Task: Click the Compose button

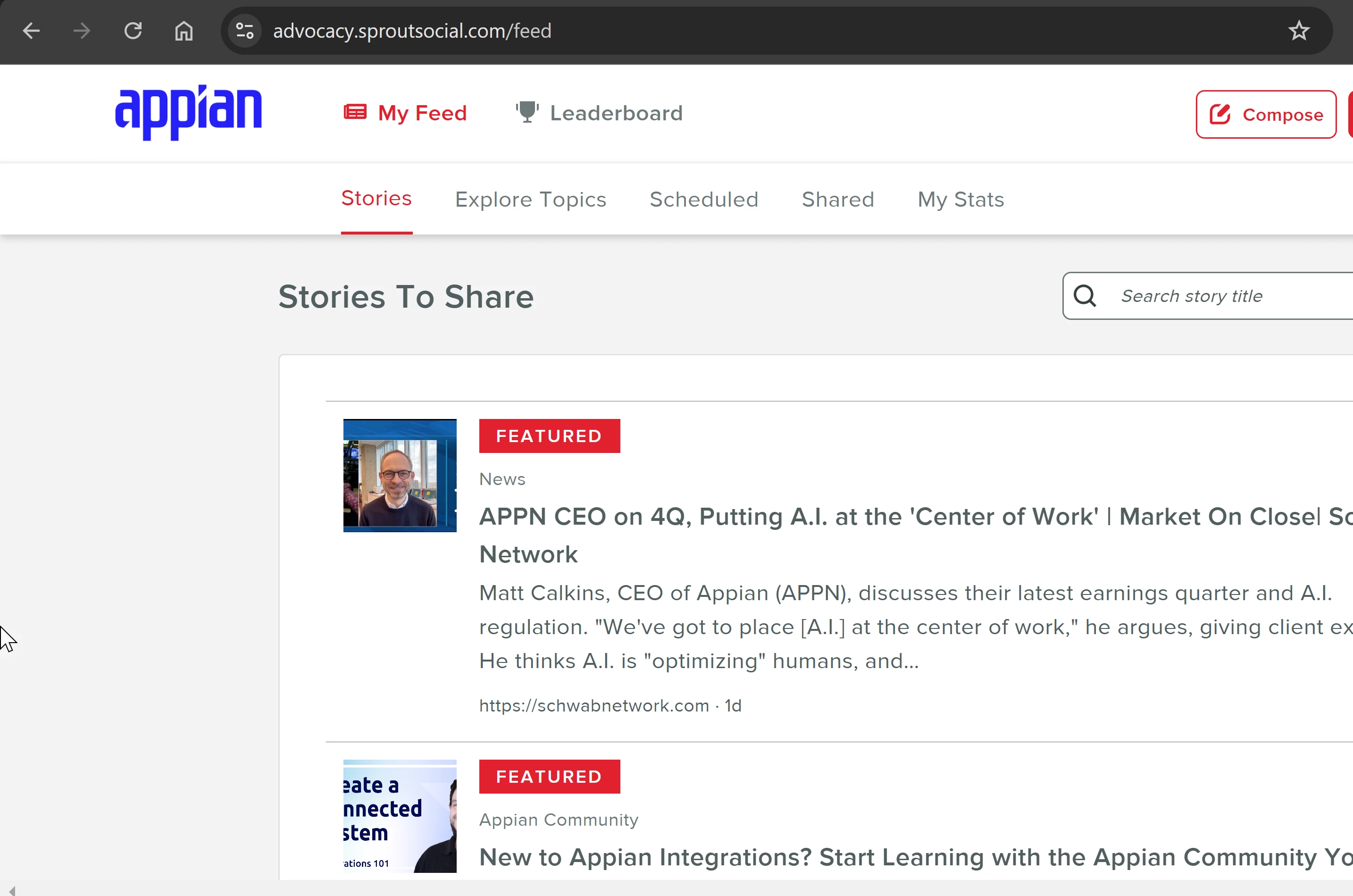Action: point(1266,114)
